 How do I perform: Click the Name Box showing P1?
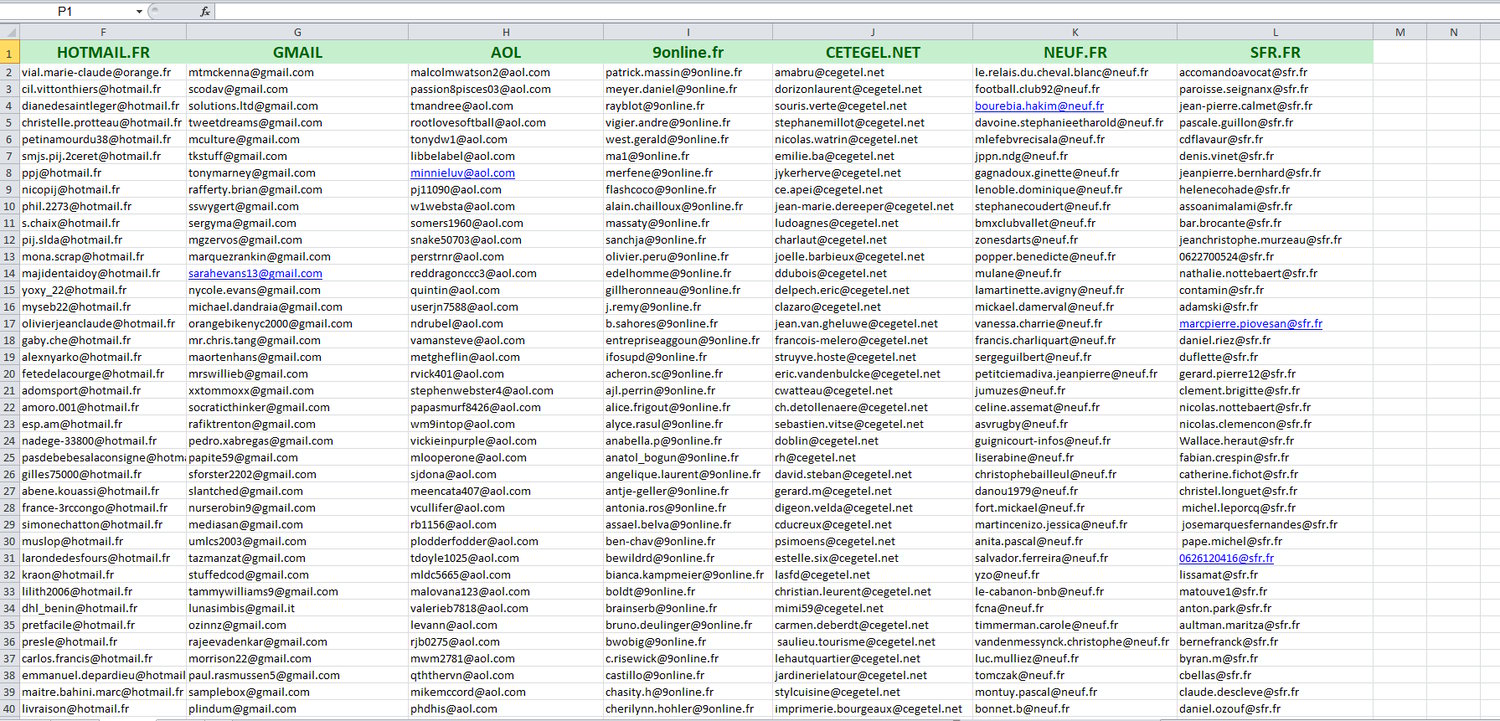pyautogui.click(x=67, y=11)
